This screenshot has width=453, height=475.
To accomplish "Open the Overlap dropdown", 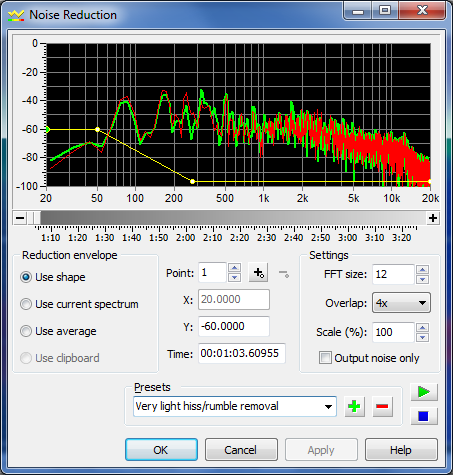I will [401, 303].
